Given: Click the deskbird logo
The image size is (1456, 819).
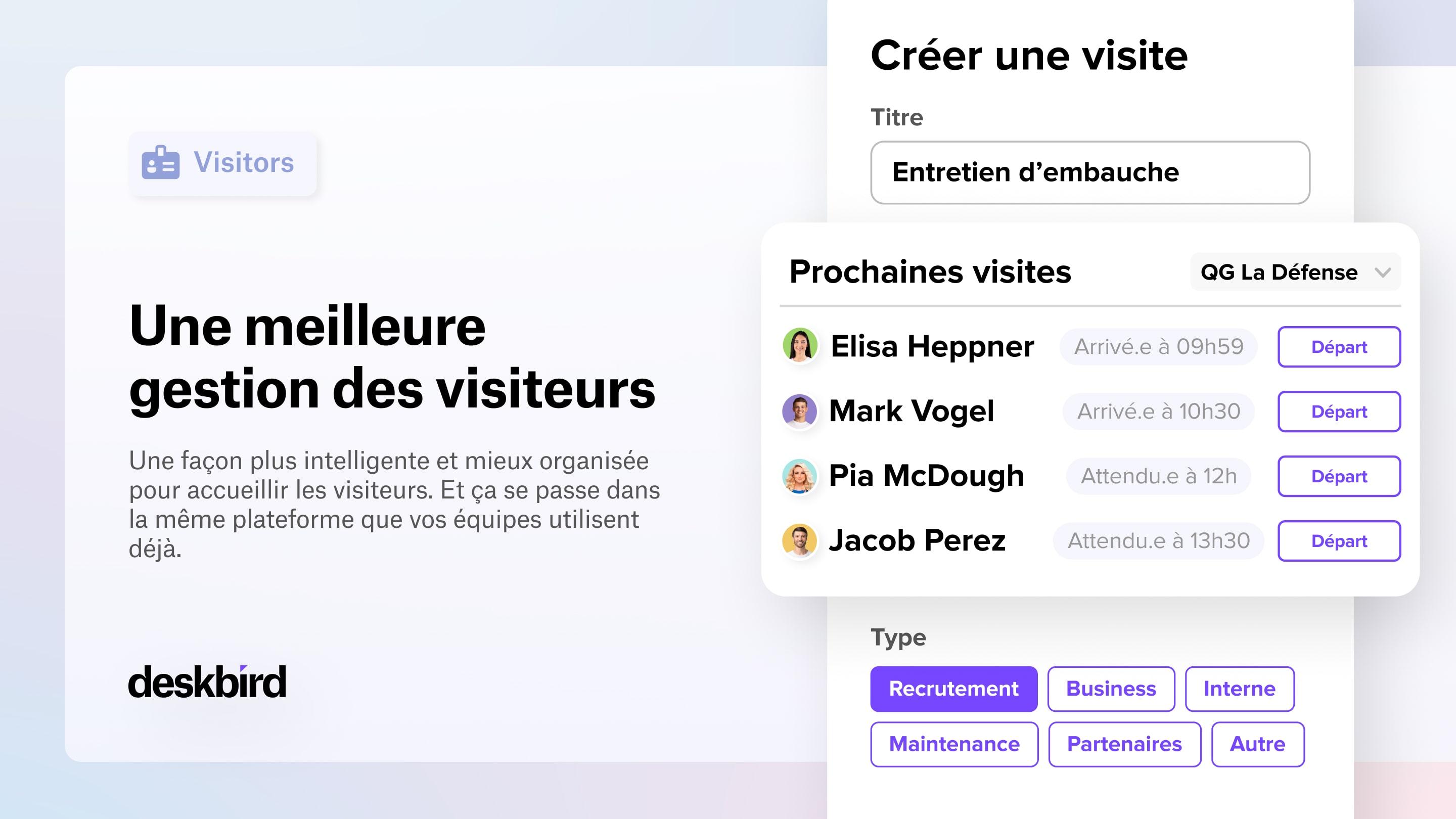Looking at the screenshot, I should (207, 681).
